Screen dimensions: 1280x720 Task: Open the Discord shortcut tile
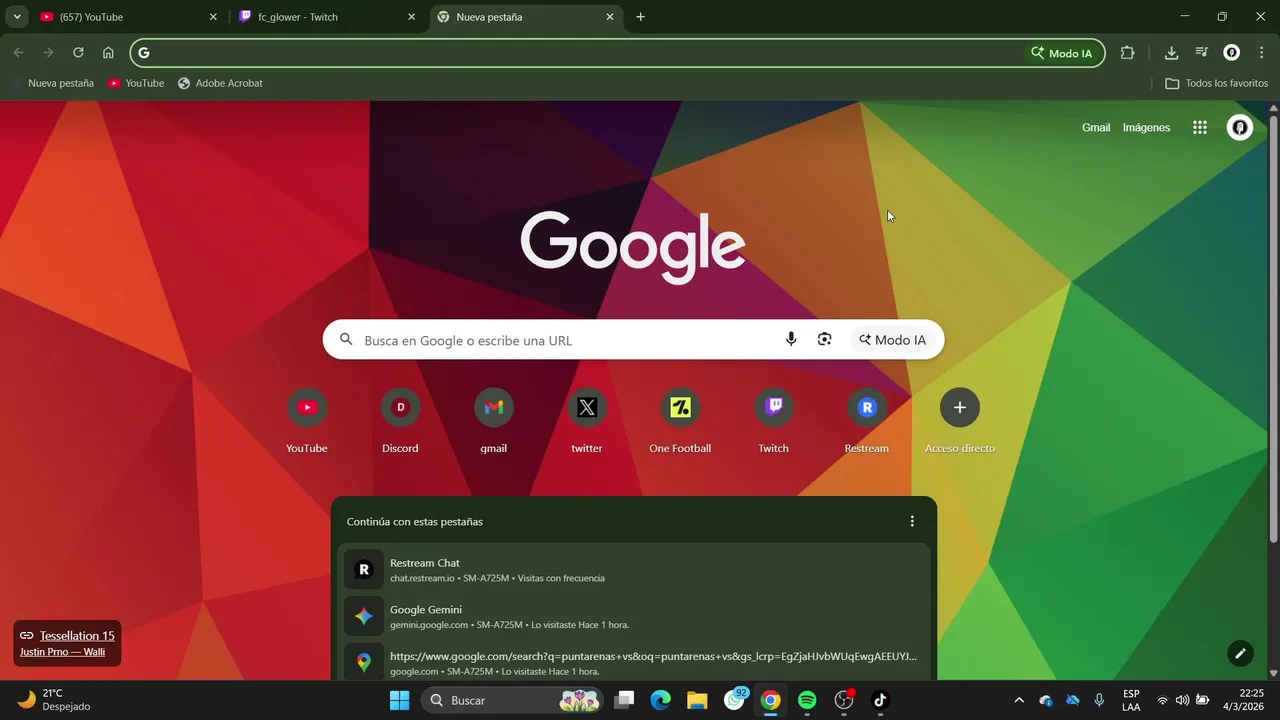400,421
